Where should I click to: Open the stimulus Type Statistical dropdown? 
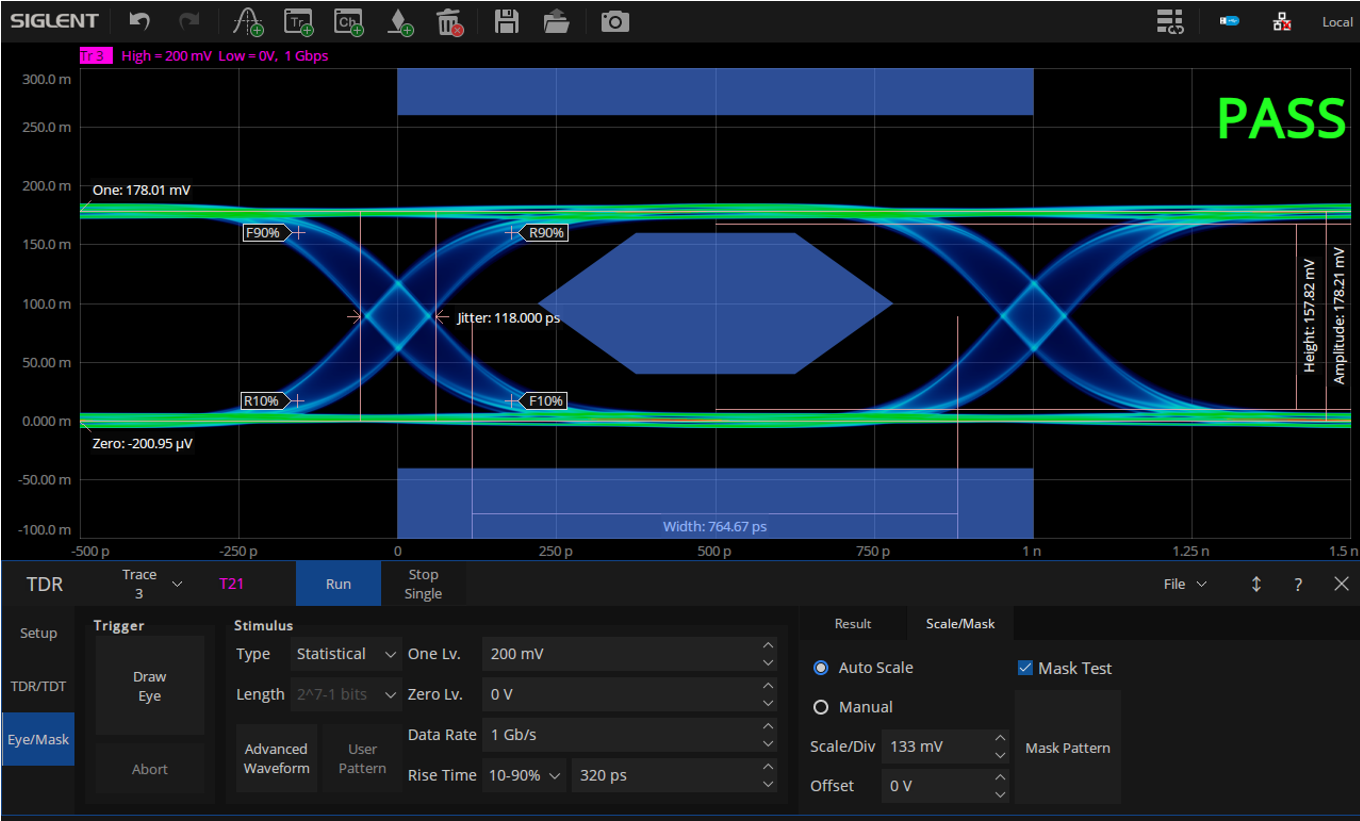tap(346, 654)
